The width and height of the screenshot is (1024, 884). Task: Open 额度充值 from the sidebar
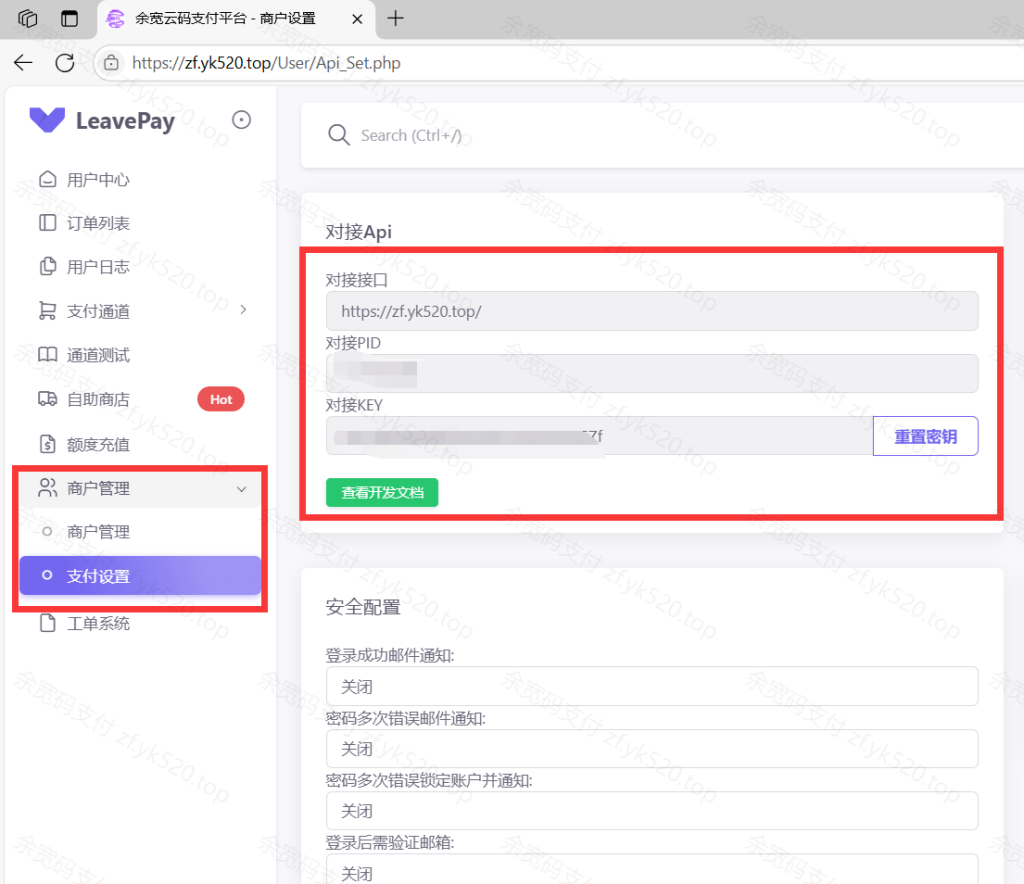coord(98,444)
